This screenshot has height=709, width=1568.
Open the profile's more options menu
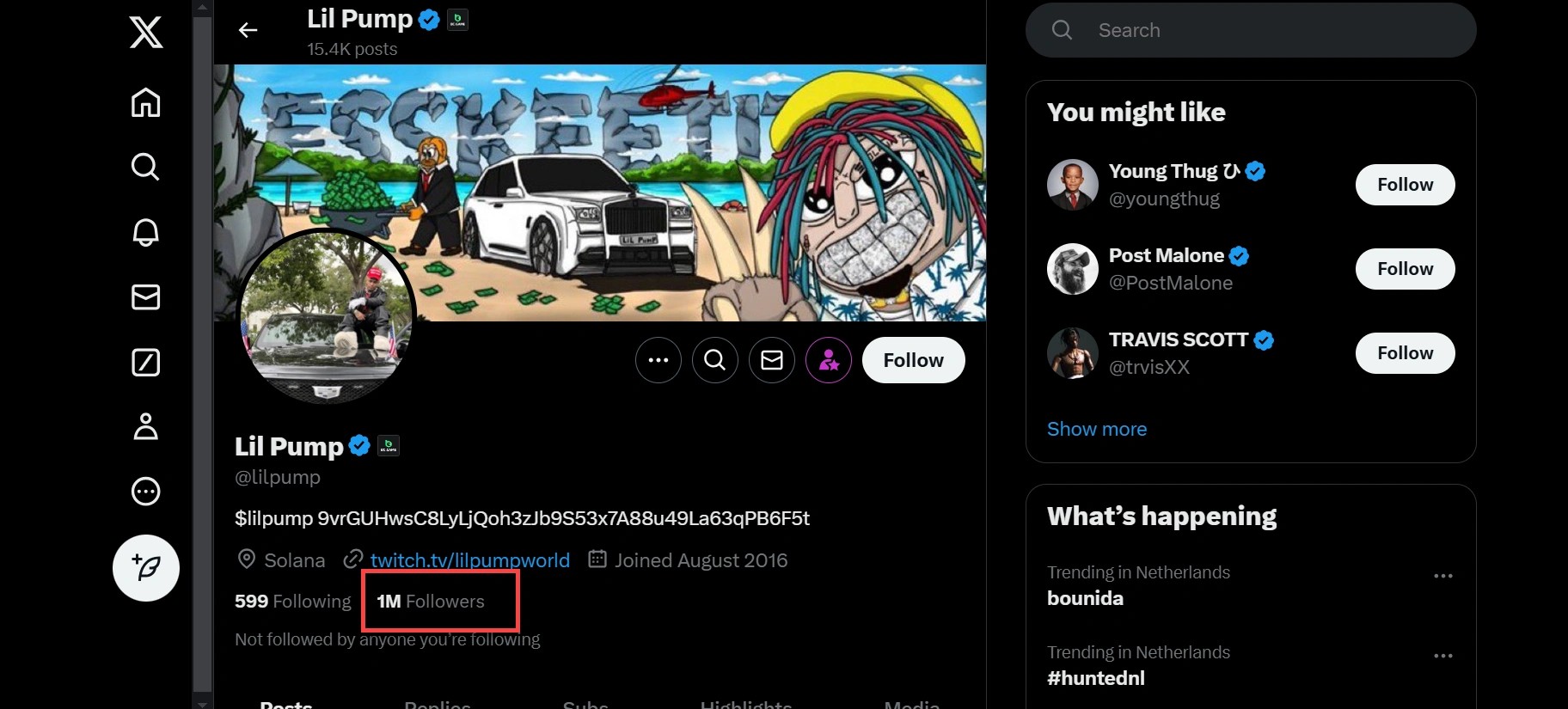pos(658,360)
